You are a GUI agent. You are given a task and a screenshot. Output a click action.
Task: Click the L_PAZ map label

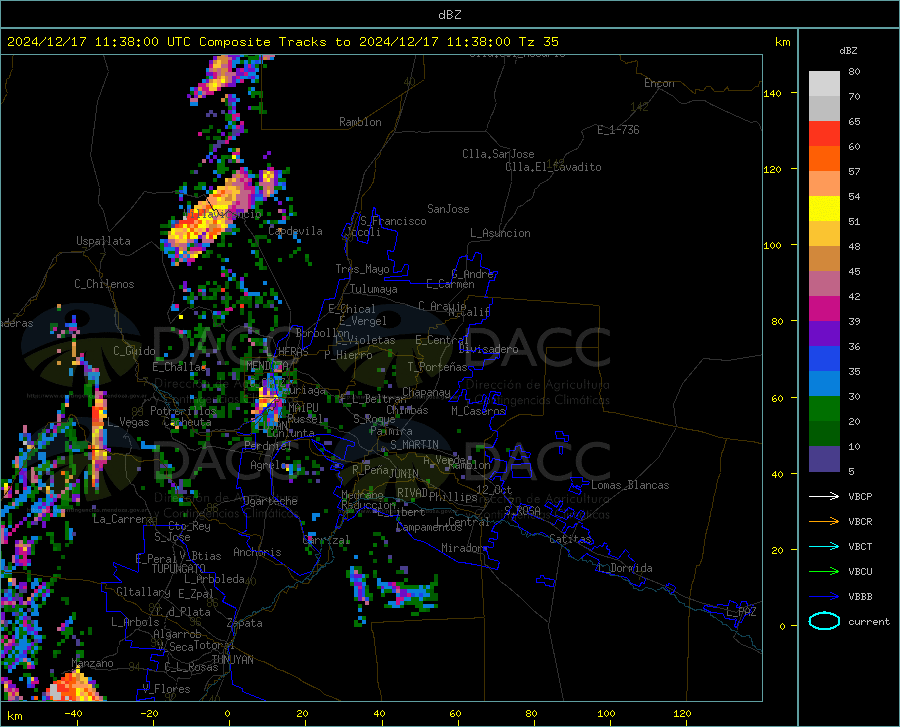click(741, 612)
